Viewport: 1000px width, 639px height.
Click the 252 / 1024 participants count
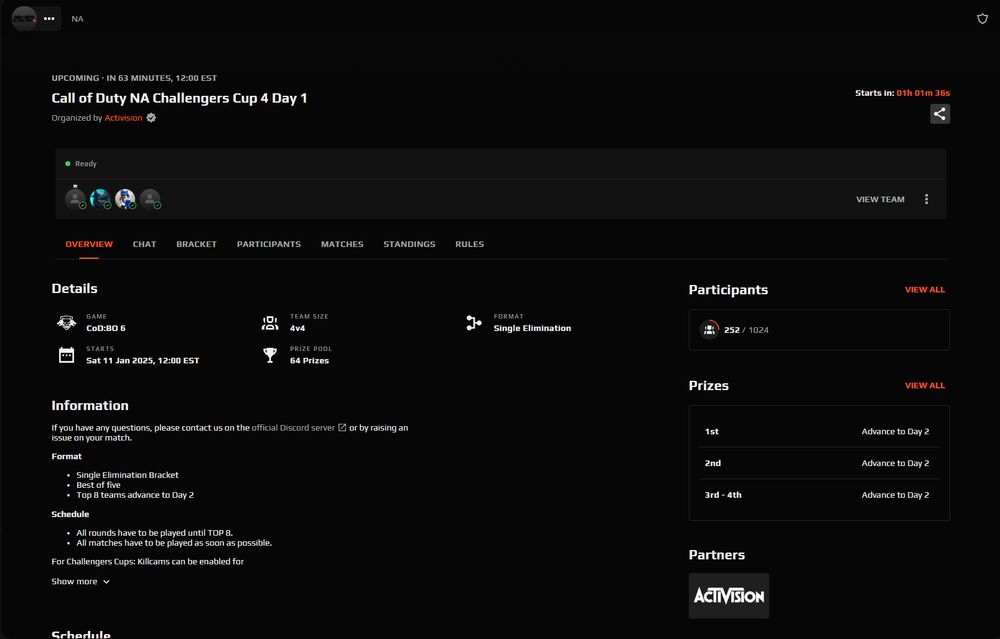coord(746,330)
